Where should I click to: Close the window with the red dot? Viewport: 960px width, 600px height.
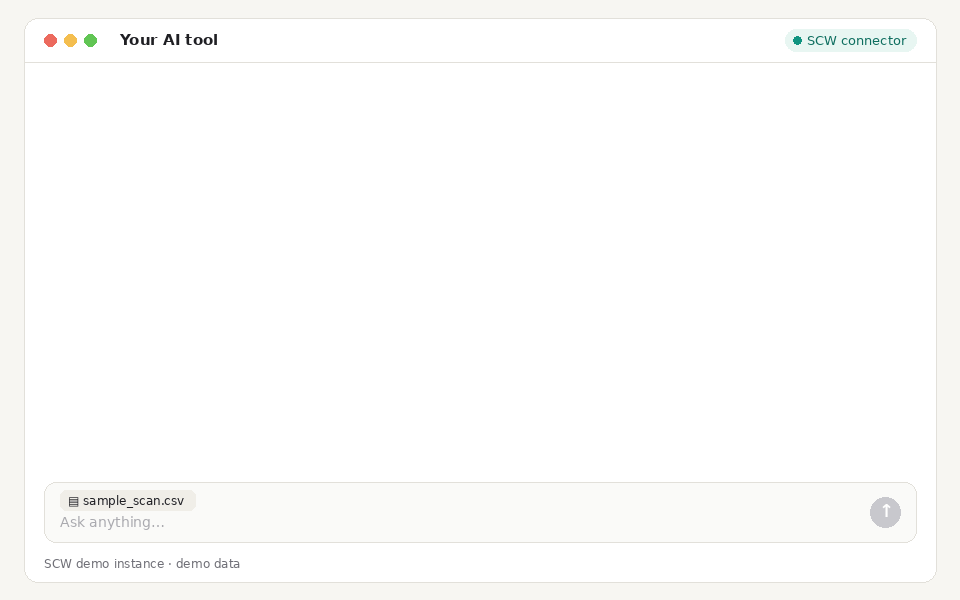pos(51,40)
